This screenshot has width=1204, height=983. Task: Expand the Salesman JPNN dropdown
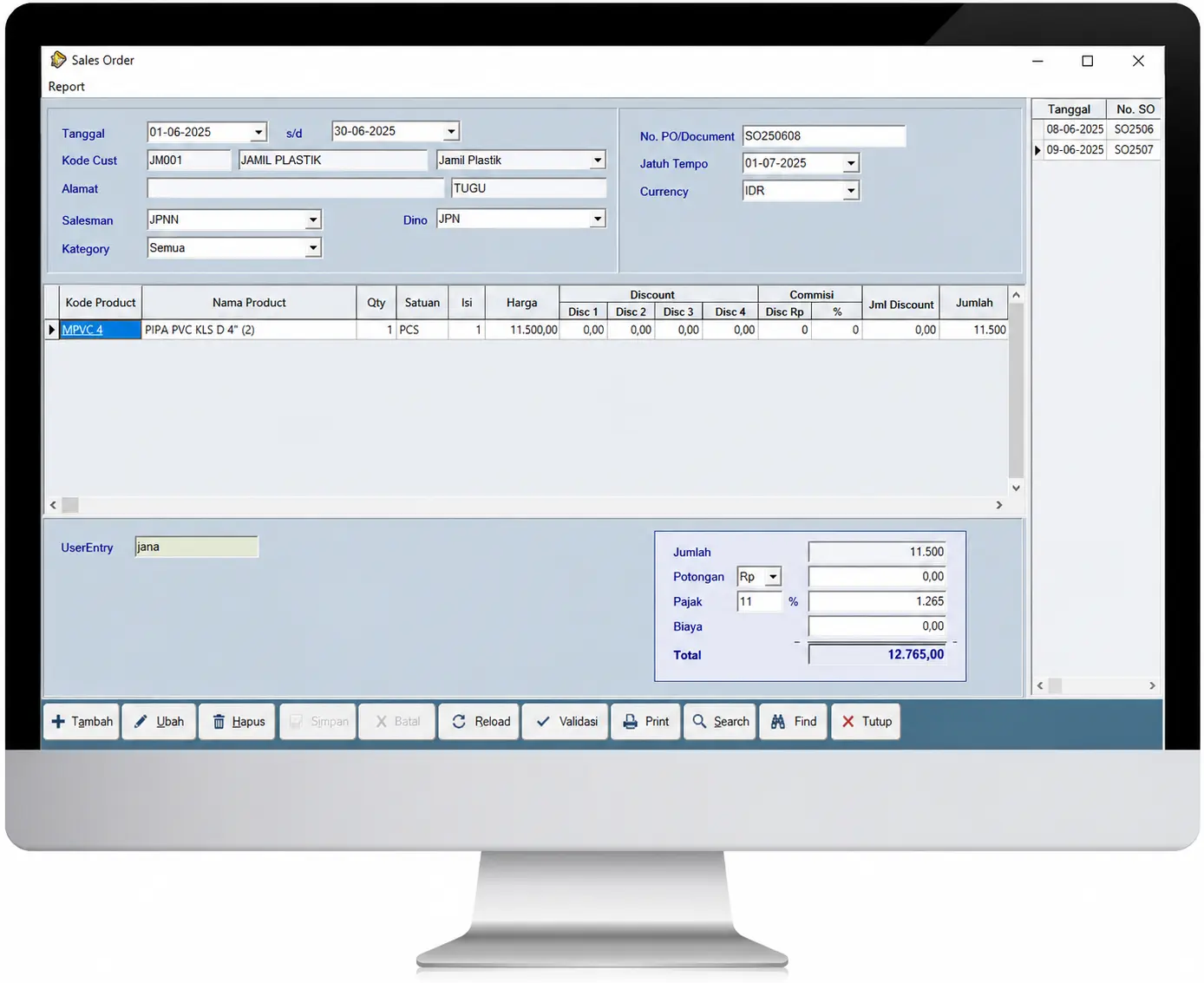[x=313, y=220]
